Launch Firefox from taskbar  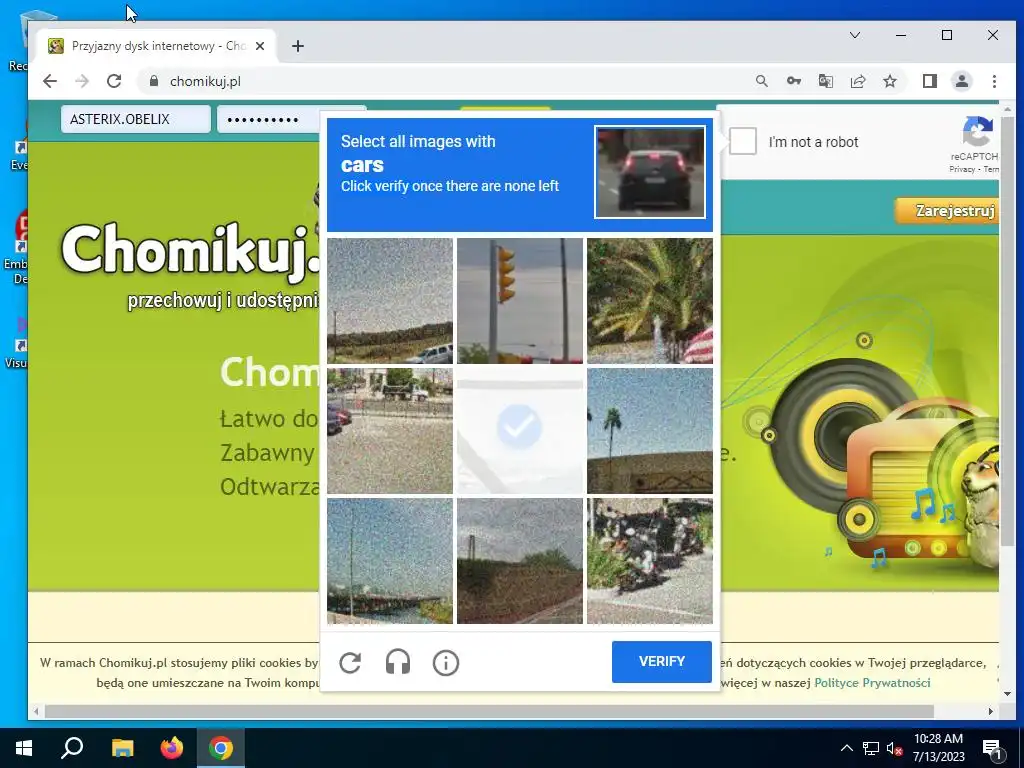click(172, 748)
